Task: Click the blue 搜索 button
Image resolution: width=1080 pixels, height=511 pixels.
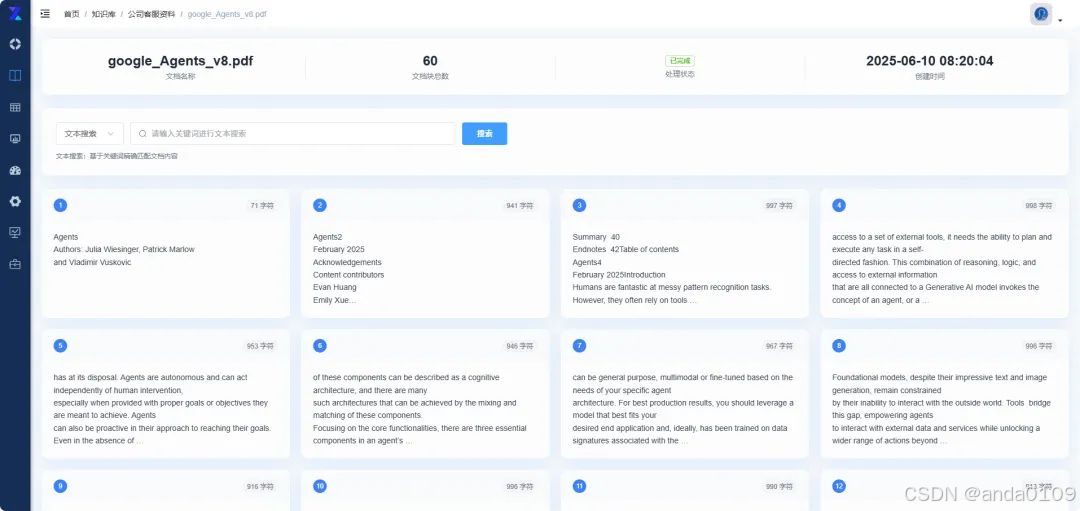Action: pos(484,134)
